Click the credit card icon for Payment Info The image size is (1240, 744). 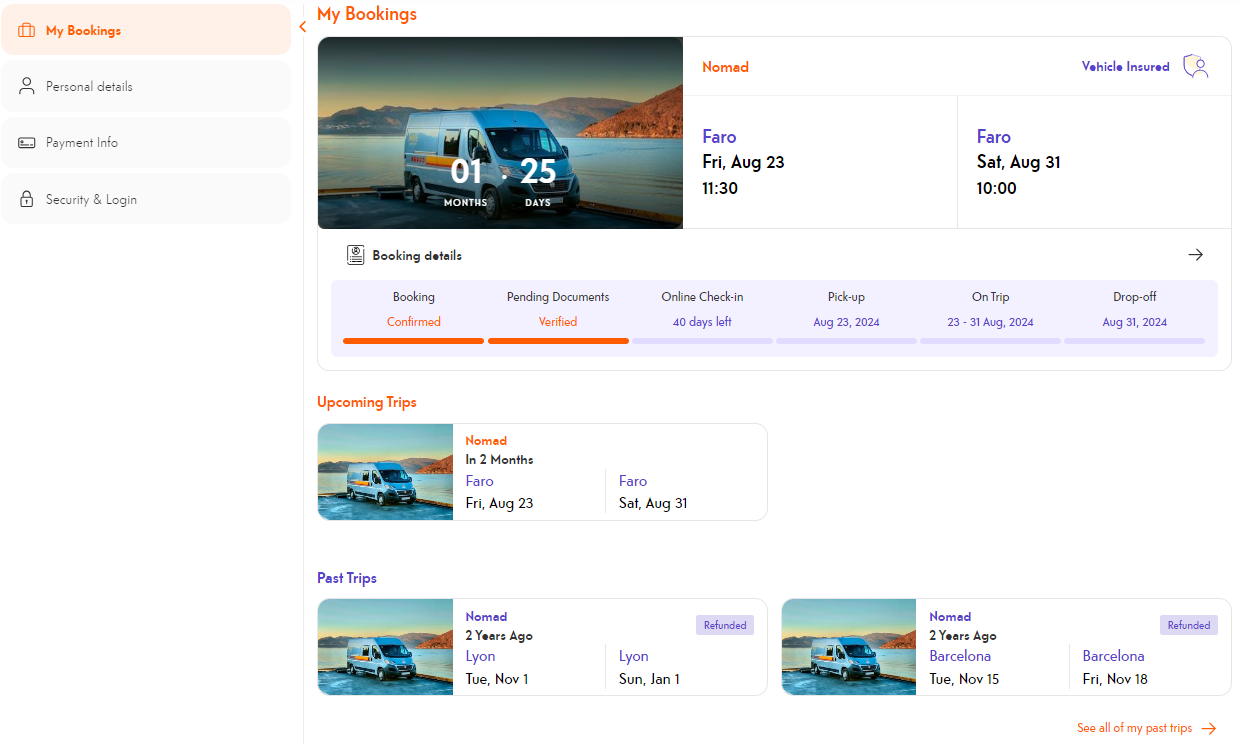pos(27,143)
